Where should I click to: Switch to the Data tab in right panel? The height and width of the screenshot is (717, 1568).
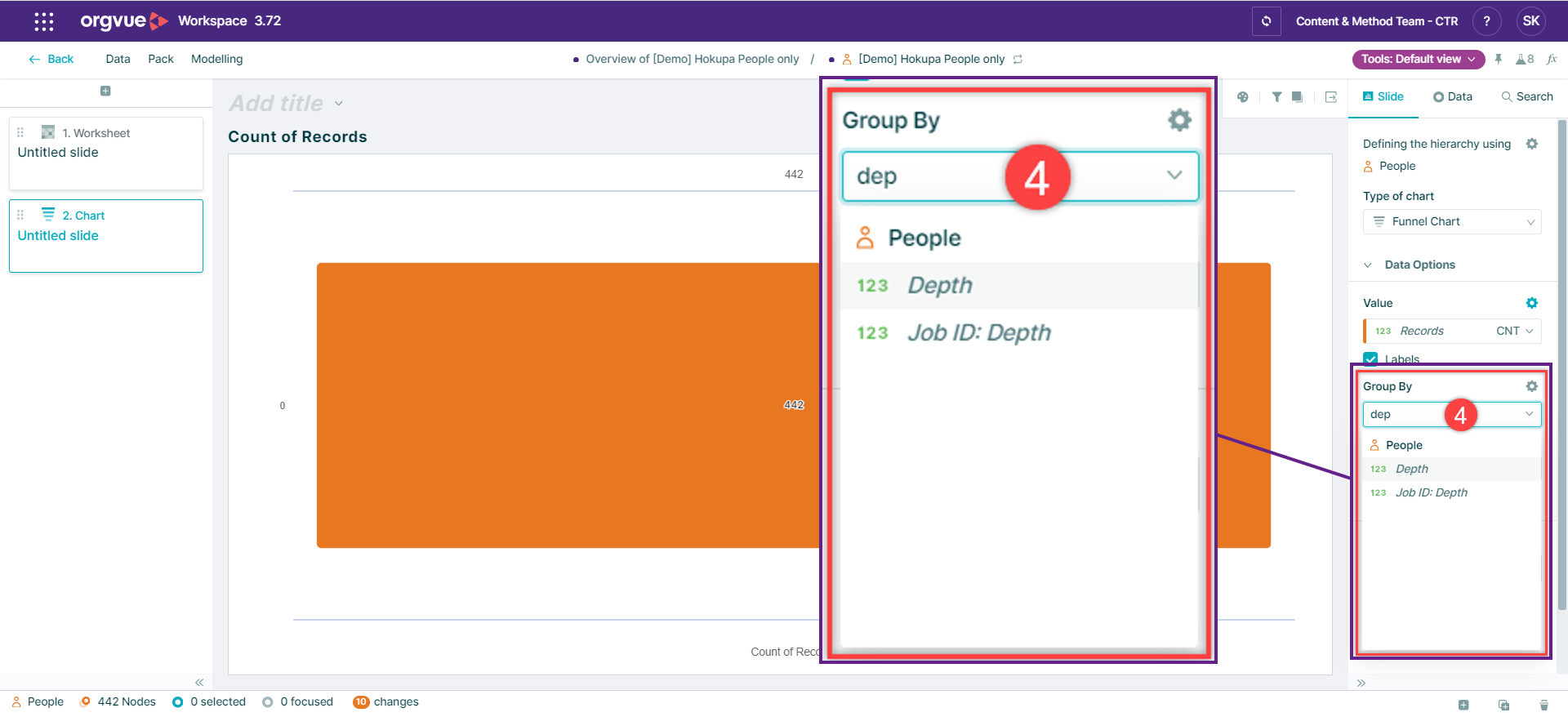click(x=1452, y=96)
